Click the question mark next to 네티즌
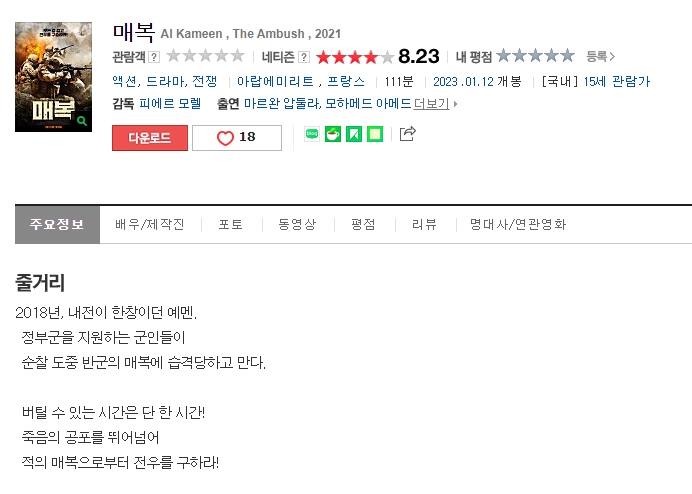Screen dimensions: 692x494 pyautogui.click(x=304, y=57)
